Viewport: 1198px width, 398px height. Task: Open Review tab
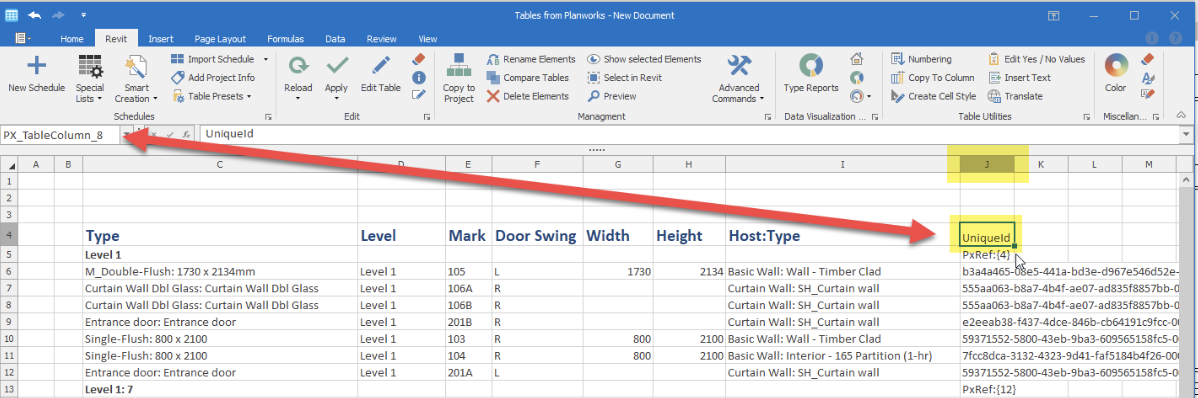tap(381, 39)
